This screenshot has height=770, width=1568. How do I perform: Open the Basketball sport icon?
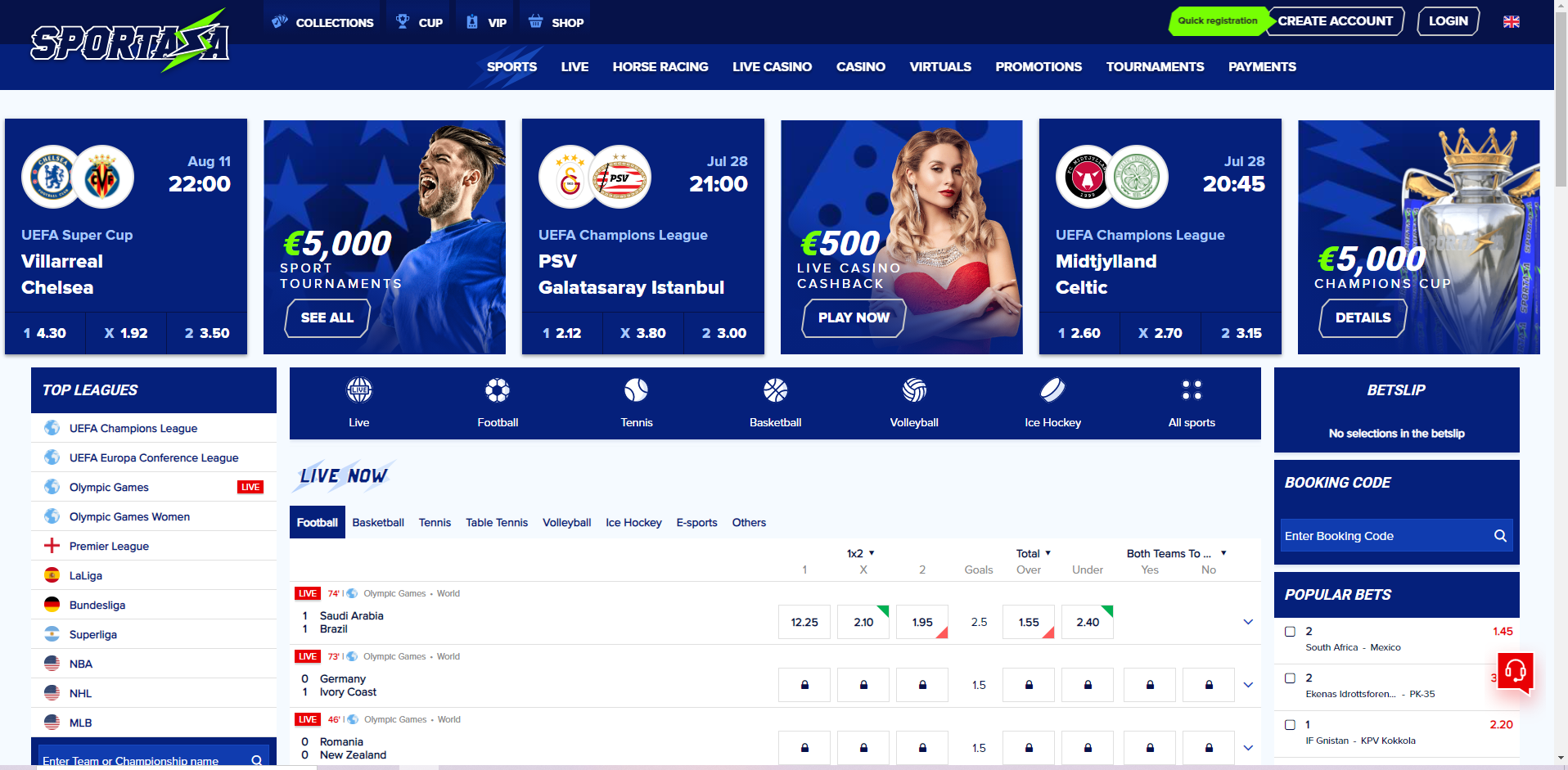click(x=775, y=391)
